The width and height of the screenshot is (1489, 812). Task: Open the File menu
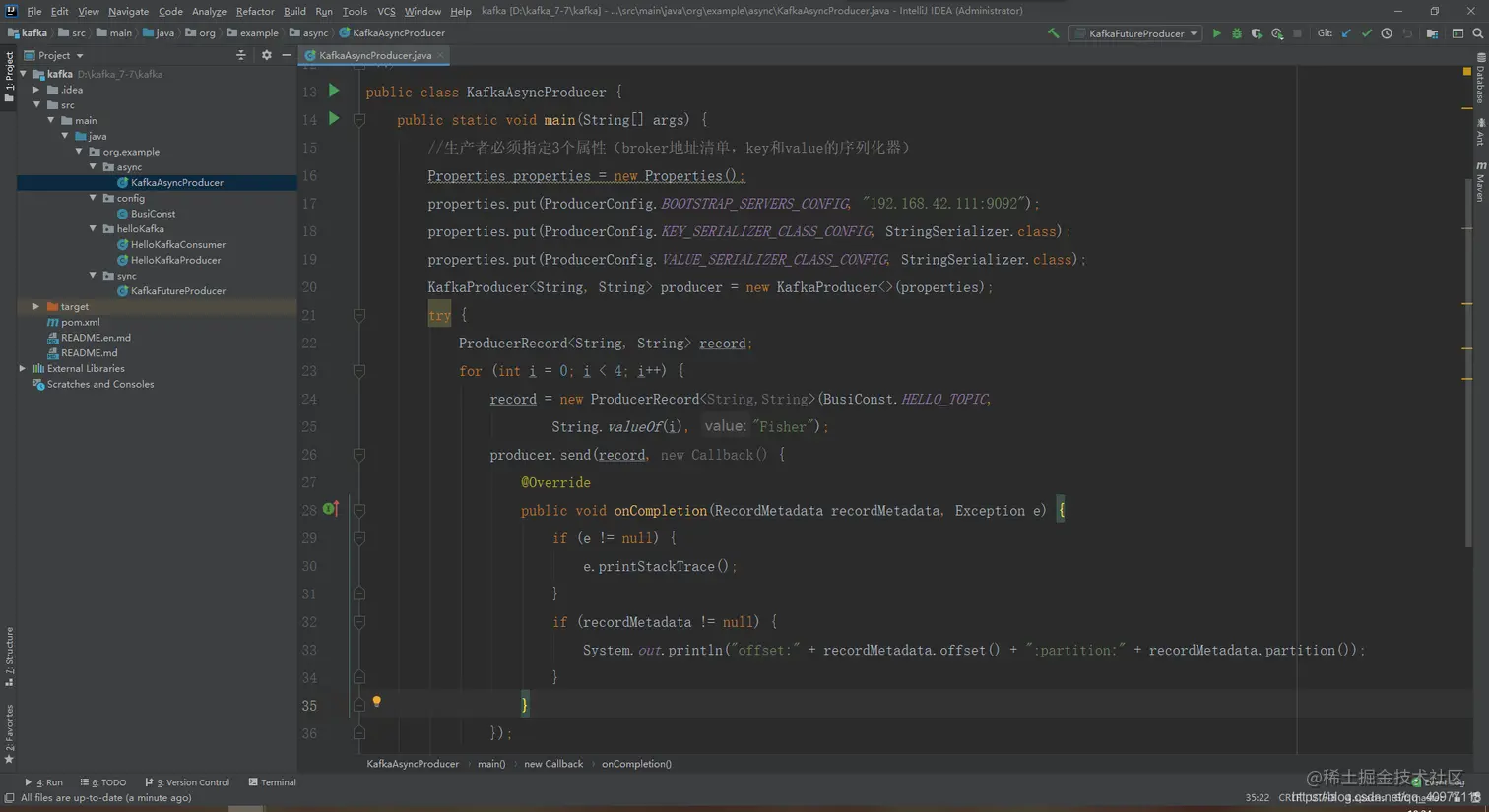(34, 11)
